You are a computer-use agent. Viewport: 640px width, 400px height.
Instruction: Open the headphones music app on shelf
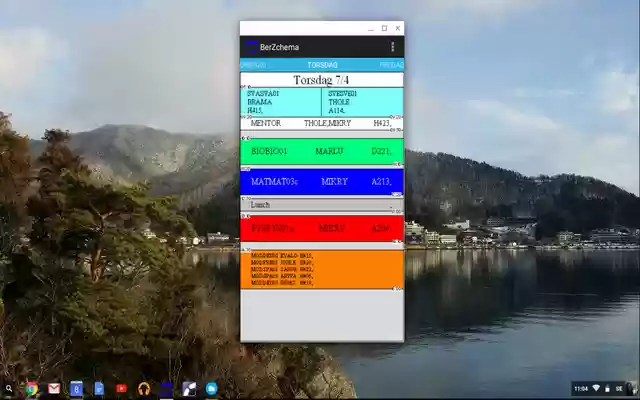144,388
